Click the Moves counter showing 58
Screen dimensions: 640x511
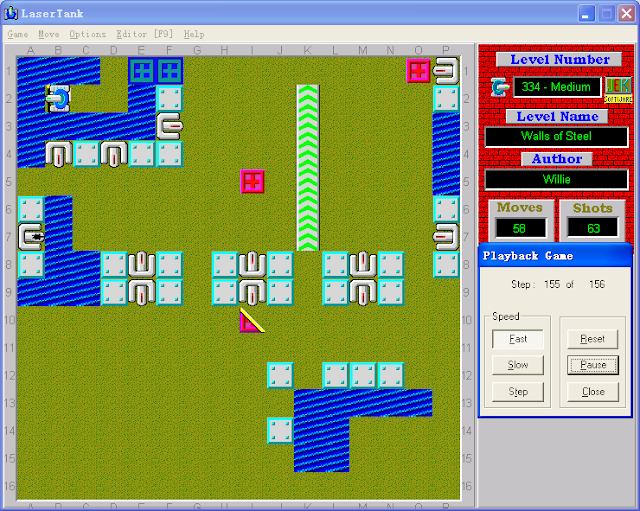(520, 228)
